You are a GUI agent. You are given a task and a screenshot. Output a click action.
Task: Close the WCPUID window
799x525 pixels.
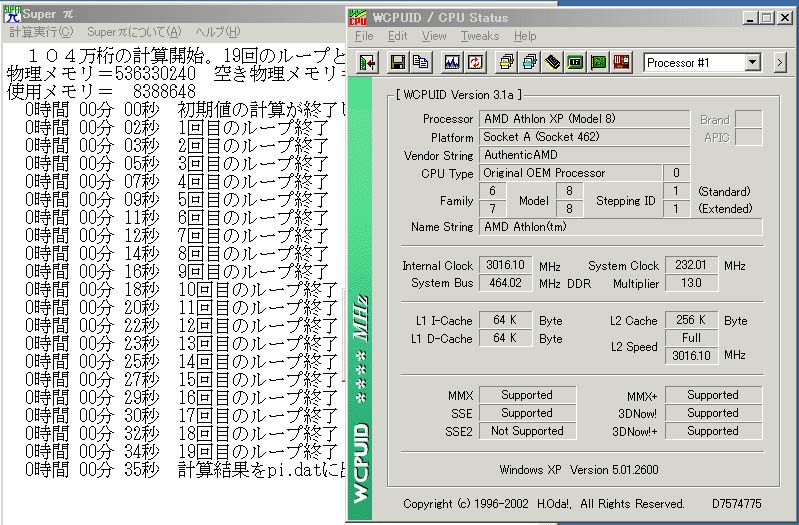(785, 18)
